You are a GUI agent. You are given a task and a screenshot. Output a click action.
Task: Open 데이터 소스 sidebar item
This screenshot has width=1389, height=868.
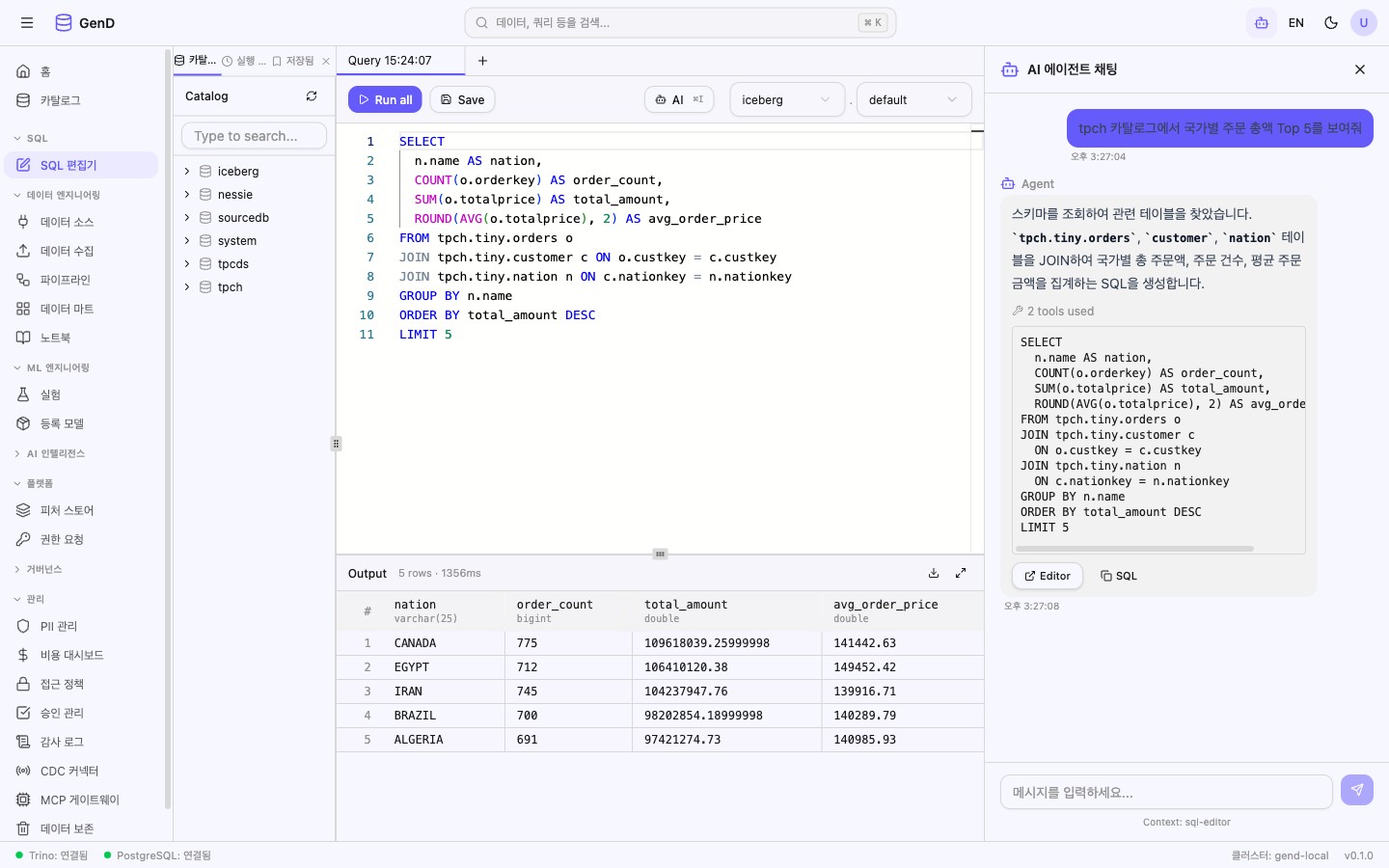(x=81, y=222)
